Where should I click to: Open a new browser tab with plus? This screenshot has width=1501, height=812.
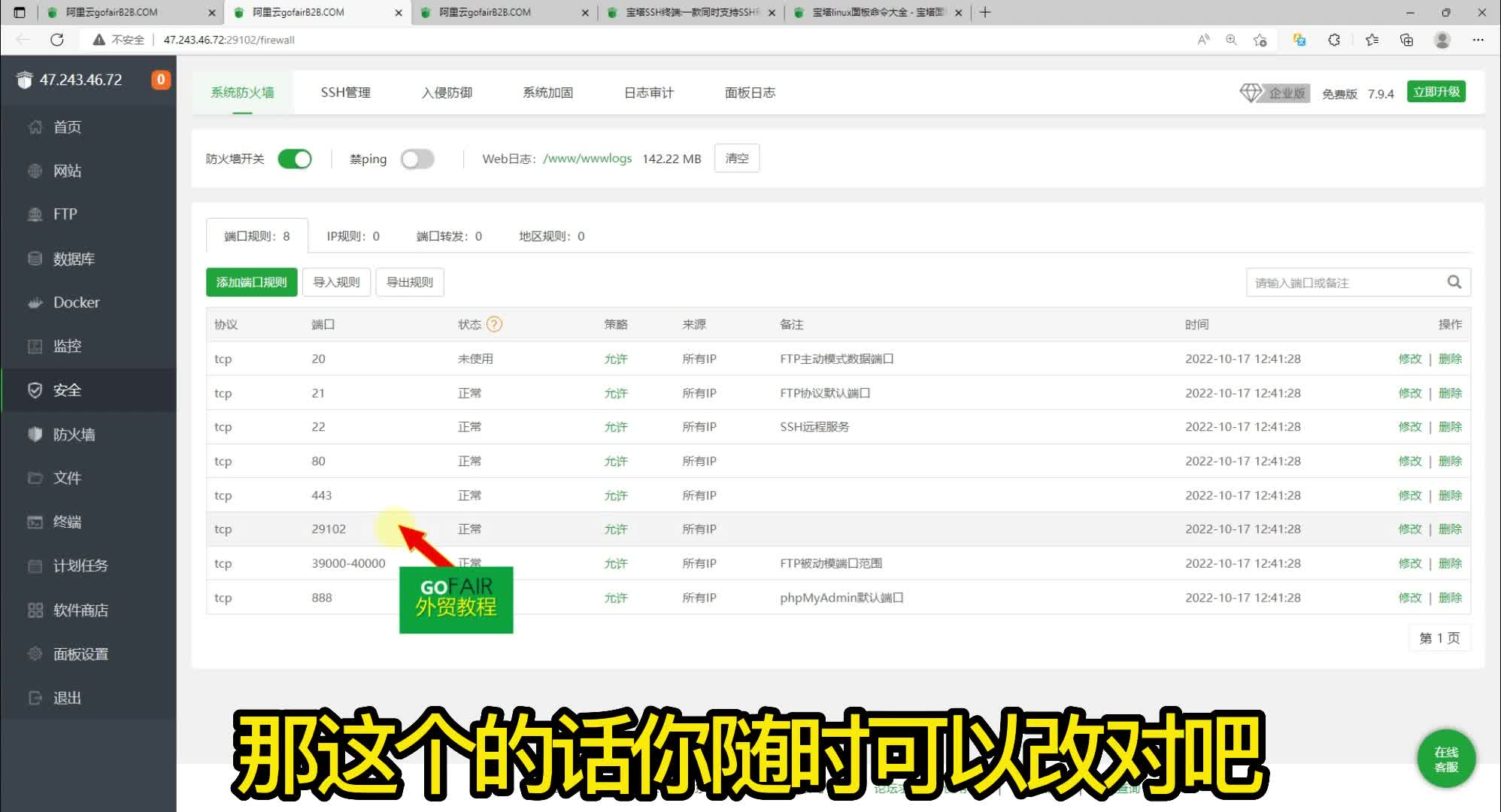pos(985,12)
